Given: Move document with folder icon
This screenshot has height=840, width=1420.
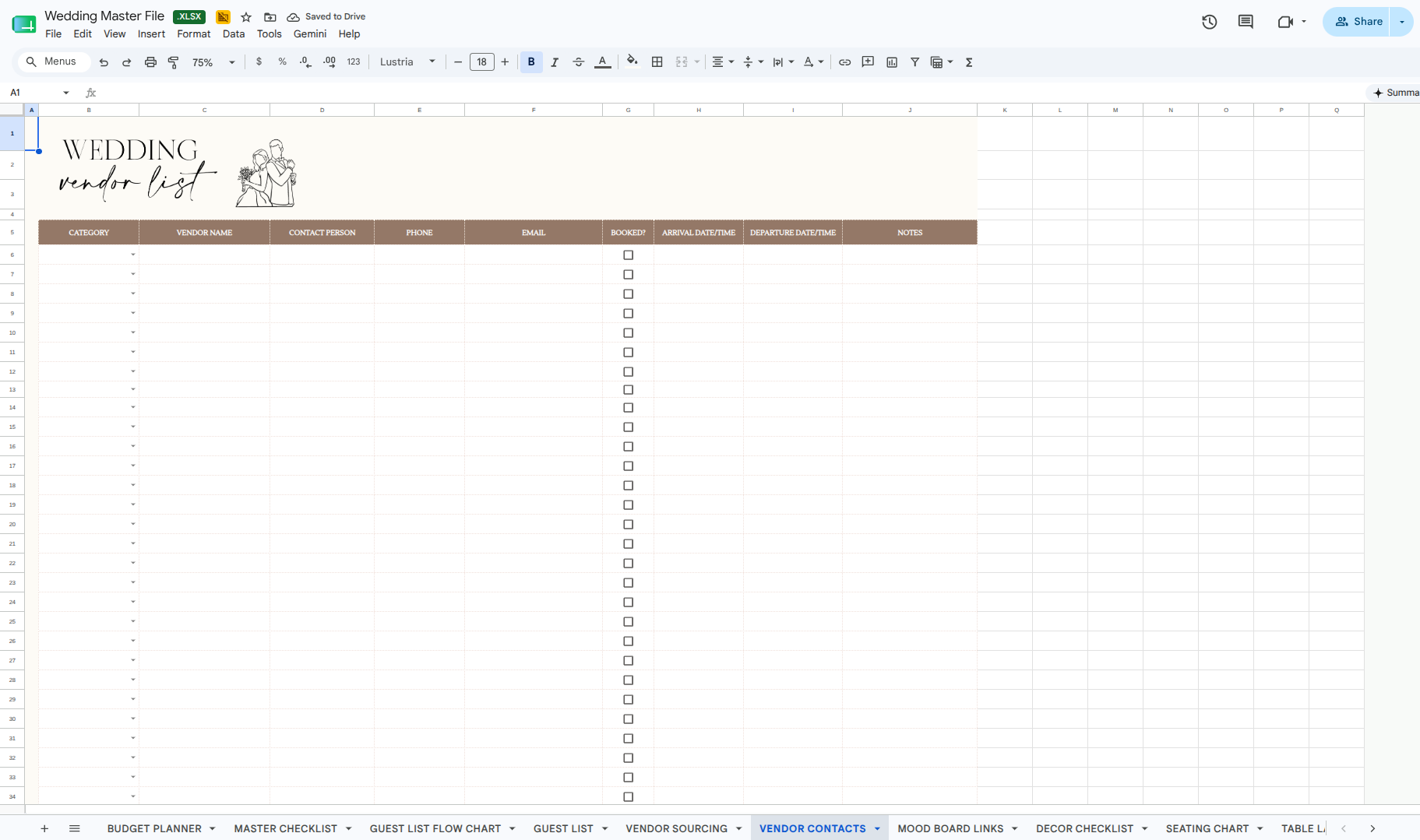Looking at the screenshot, I should click(x=270, y=17).
